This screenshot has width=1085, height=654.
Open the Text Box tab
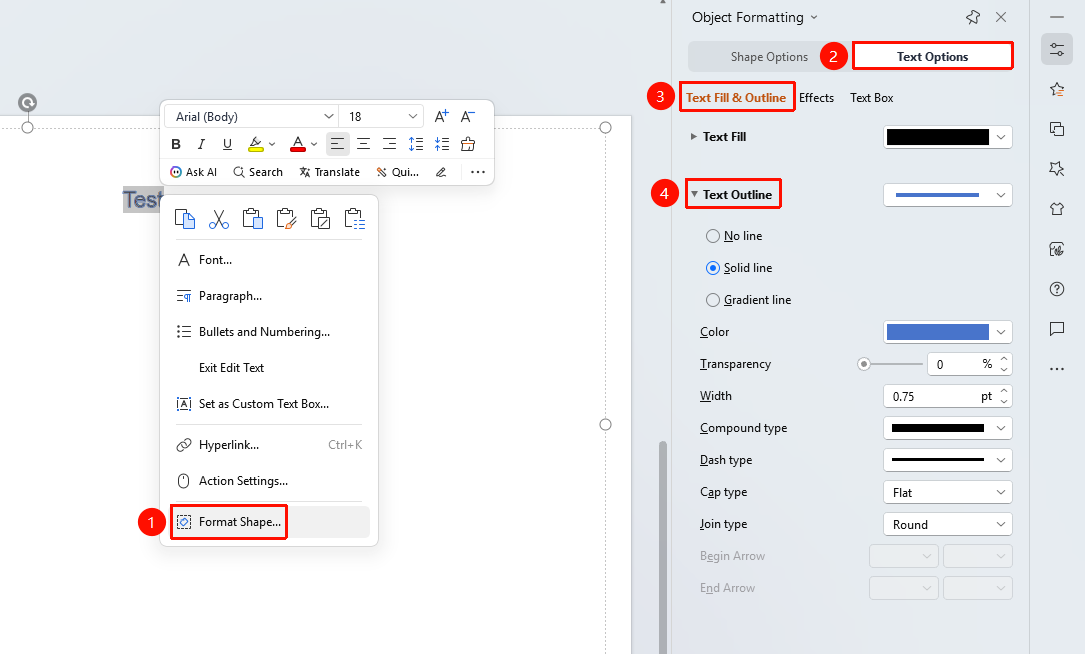871,98
